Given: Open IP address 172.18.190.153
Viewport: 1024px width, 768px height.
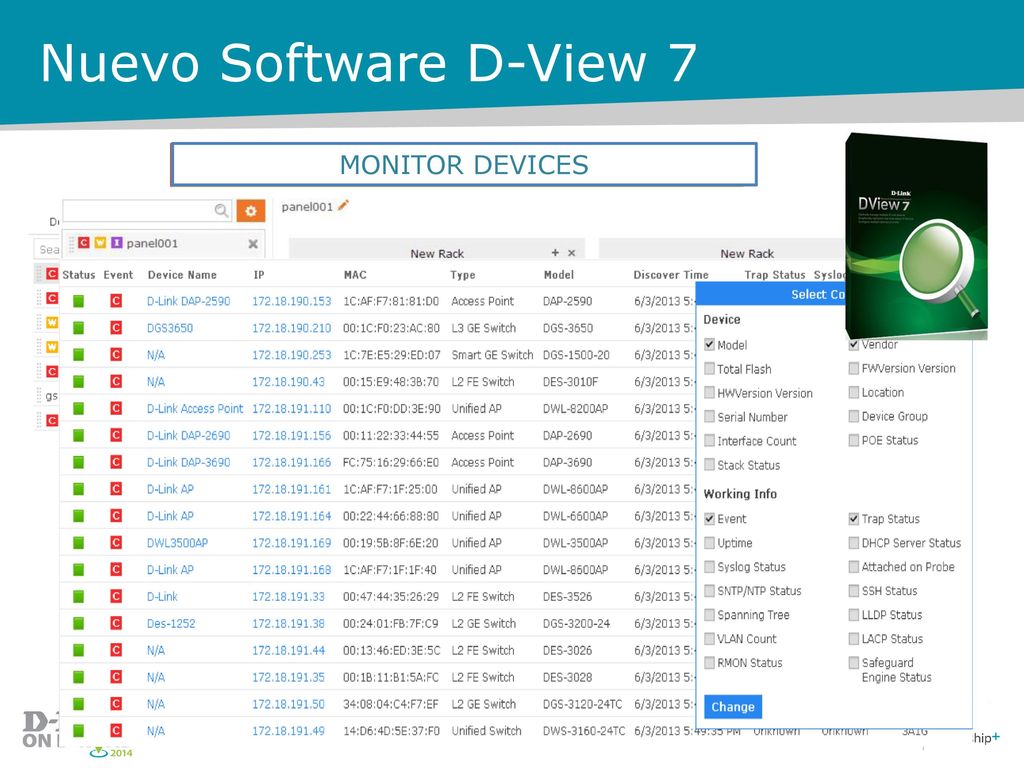Looking at the screenshot, I should coord(292,301).
